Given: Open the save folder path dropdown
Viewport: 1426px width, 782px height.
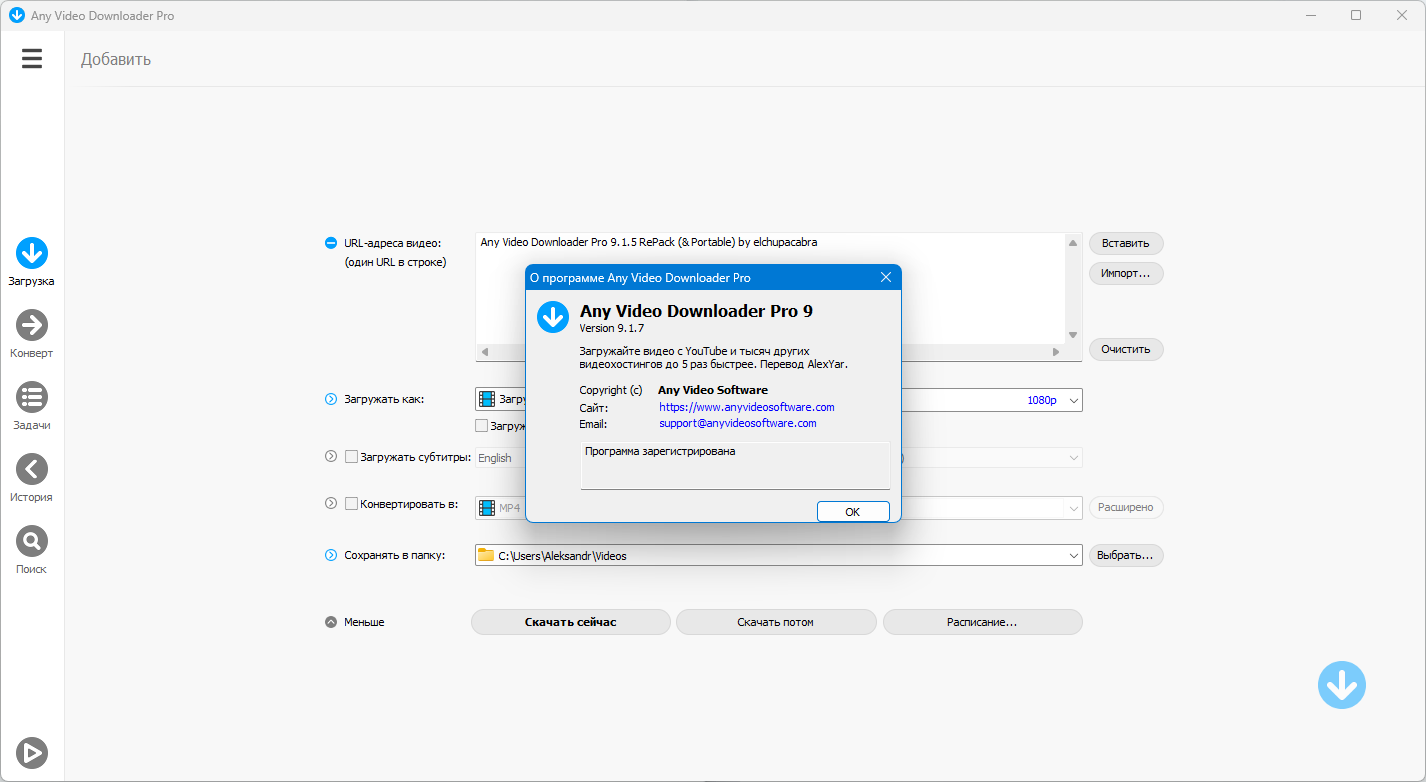Looking at the screenshot, I should coord(1073,555).
